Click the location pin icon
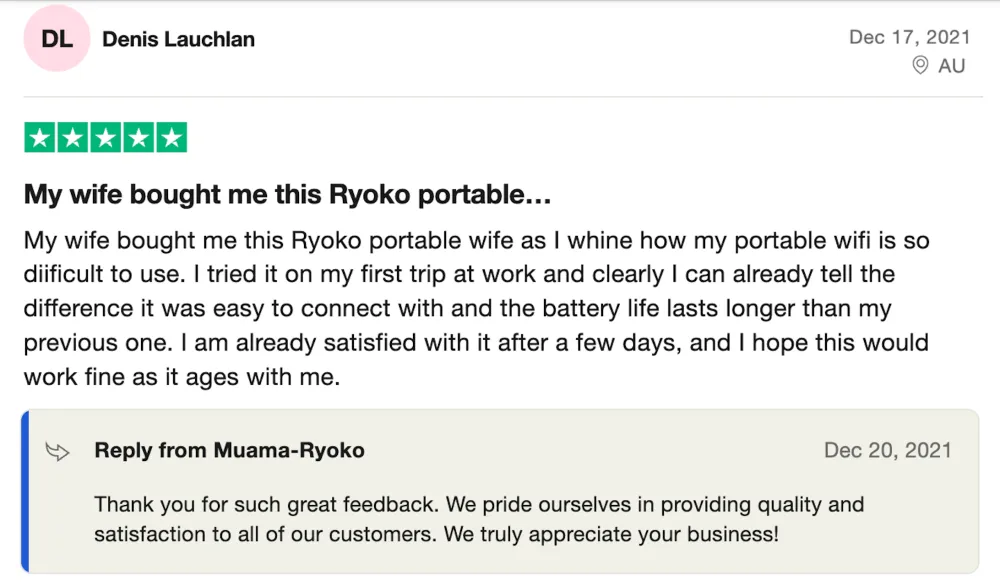 pos(920,65)
